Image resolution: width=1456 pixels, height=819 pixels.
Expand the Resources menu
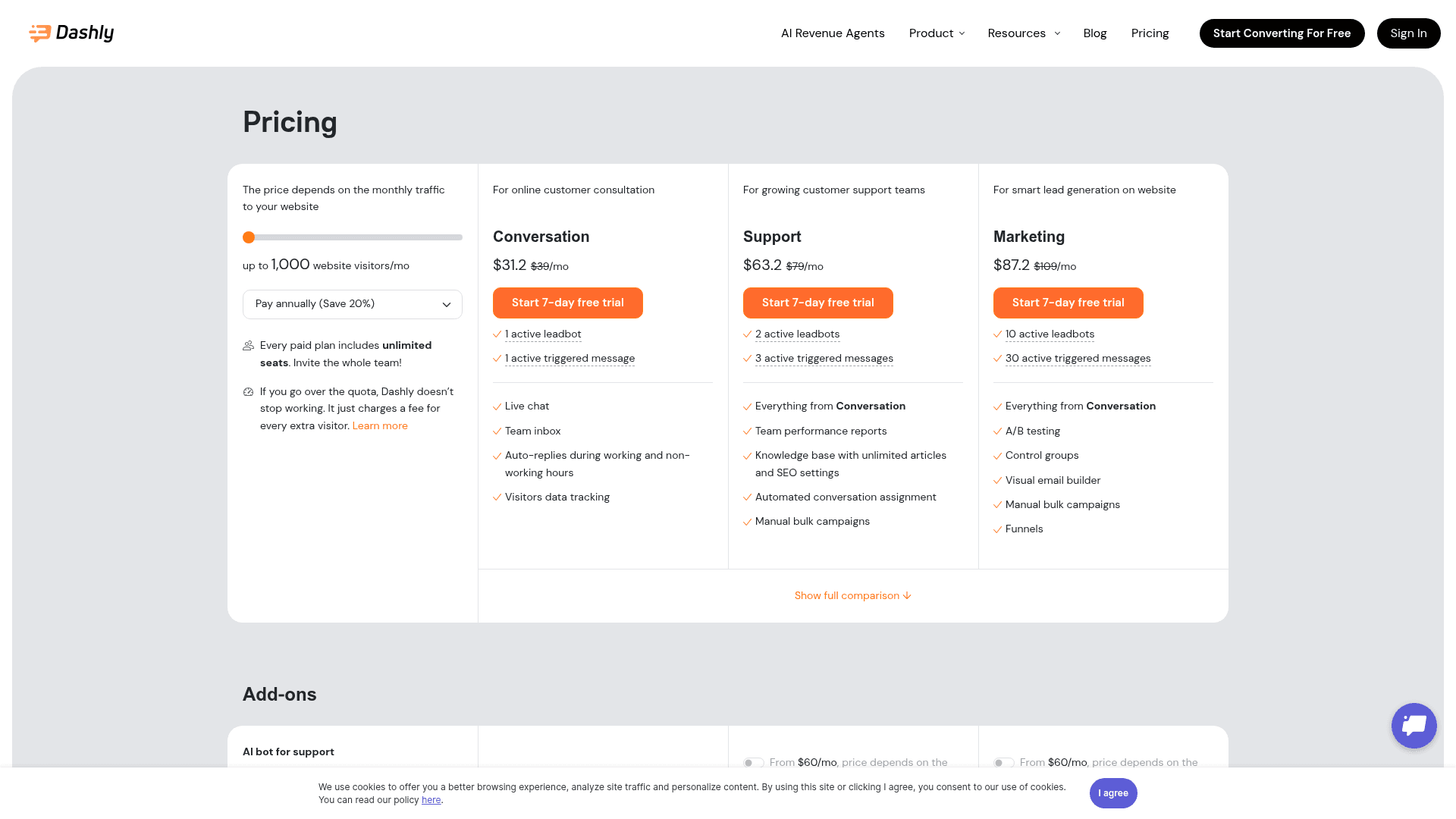(1024, 33)
